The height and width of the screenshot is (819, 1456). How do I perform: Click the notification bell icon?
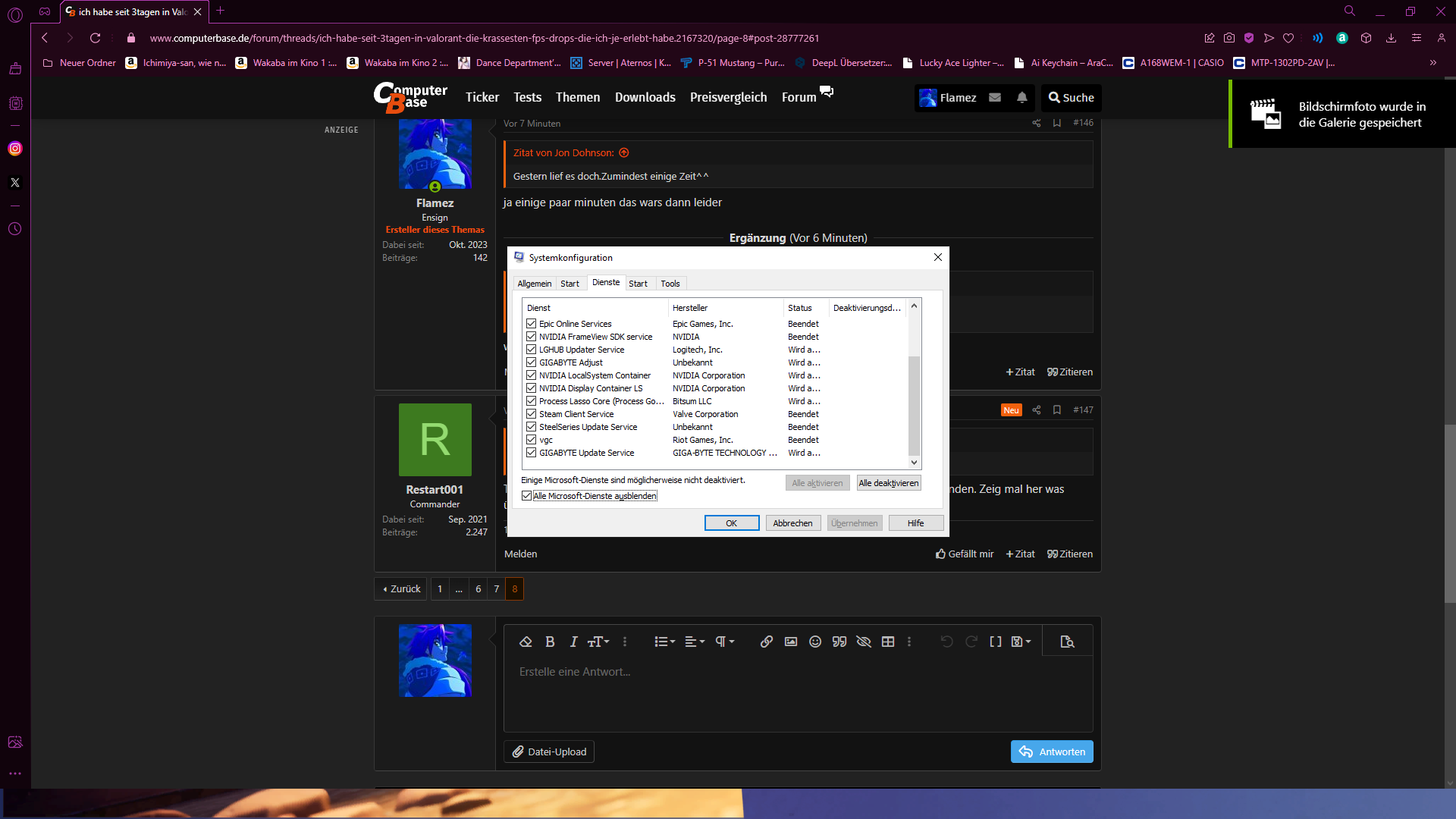pos(1022,98)
